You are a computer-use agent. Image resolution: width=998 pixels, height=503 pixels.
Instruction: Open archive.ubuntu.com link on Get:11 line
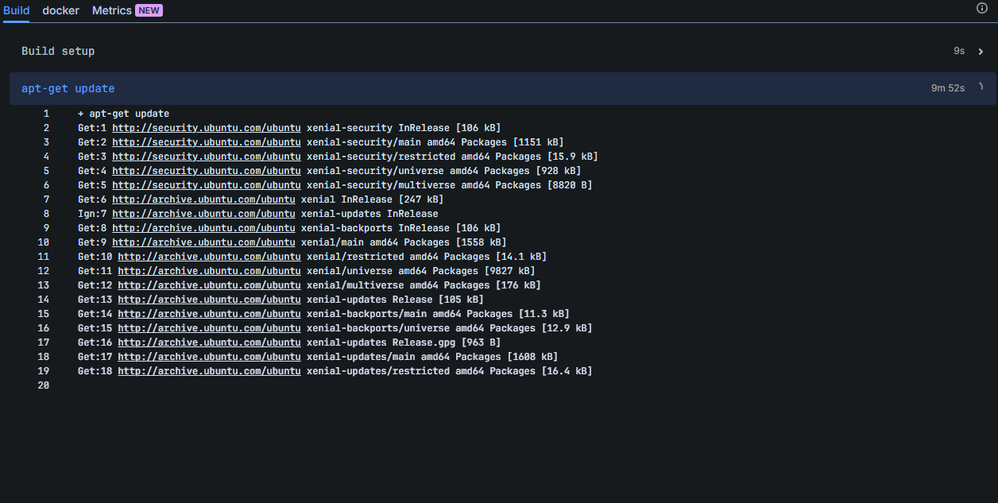[x=209, y=271]
